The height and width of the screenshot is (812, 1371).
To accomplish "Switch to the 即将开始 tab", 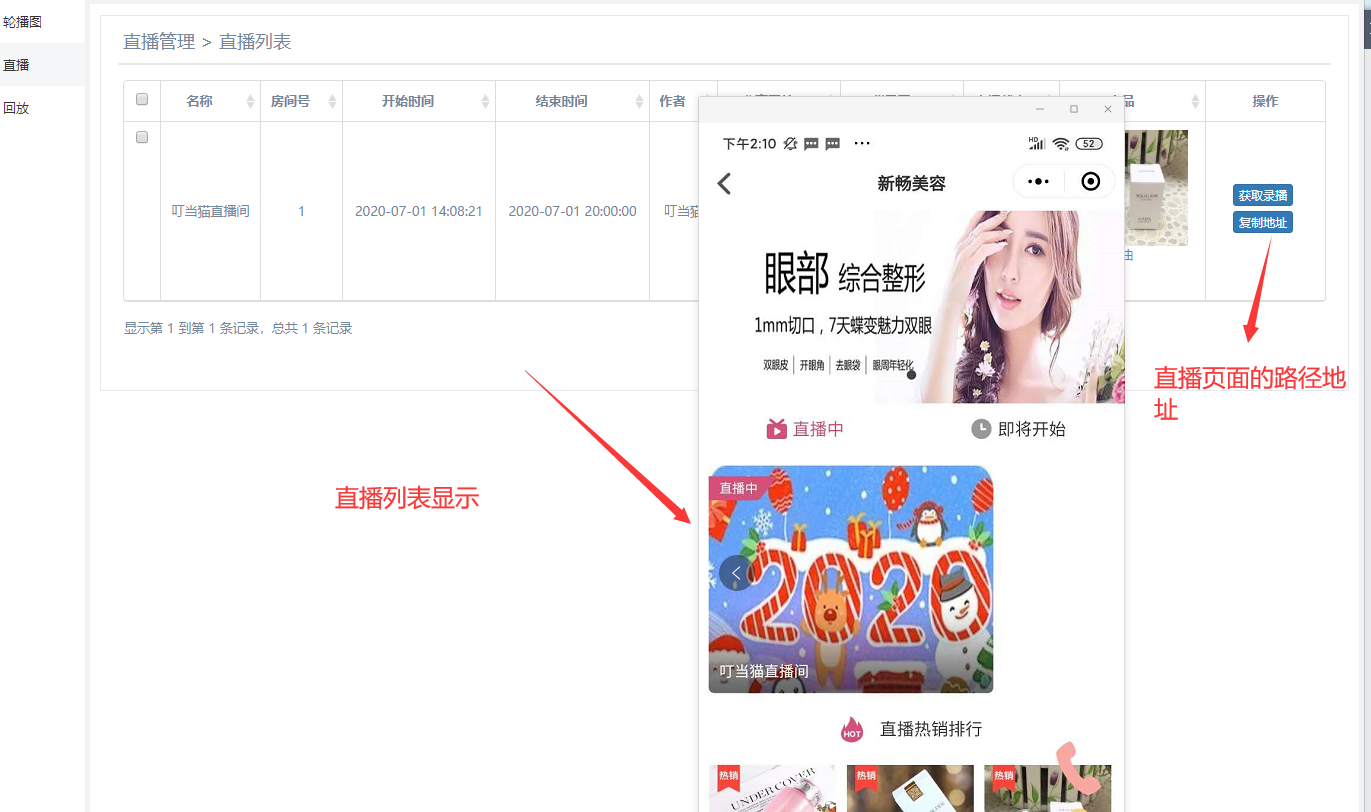I will tap(1018, 429).
